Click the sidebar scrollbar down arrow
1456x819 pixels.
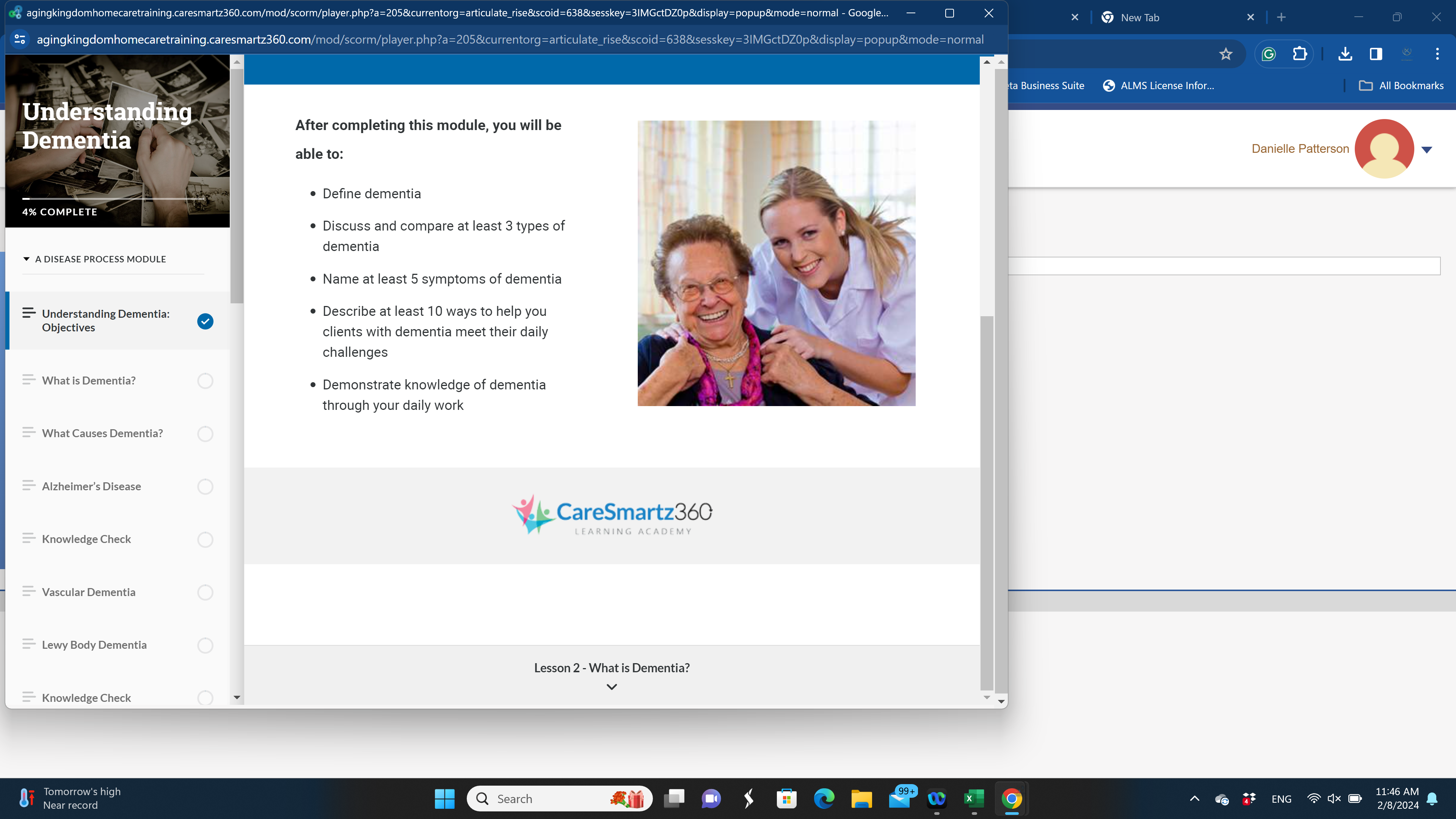[x=237, y=698]
